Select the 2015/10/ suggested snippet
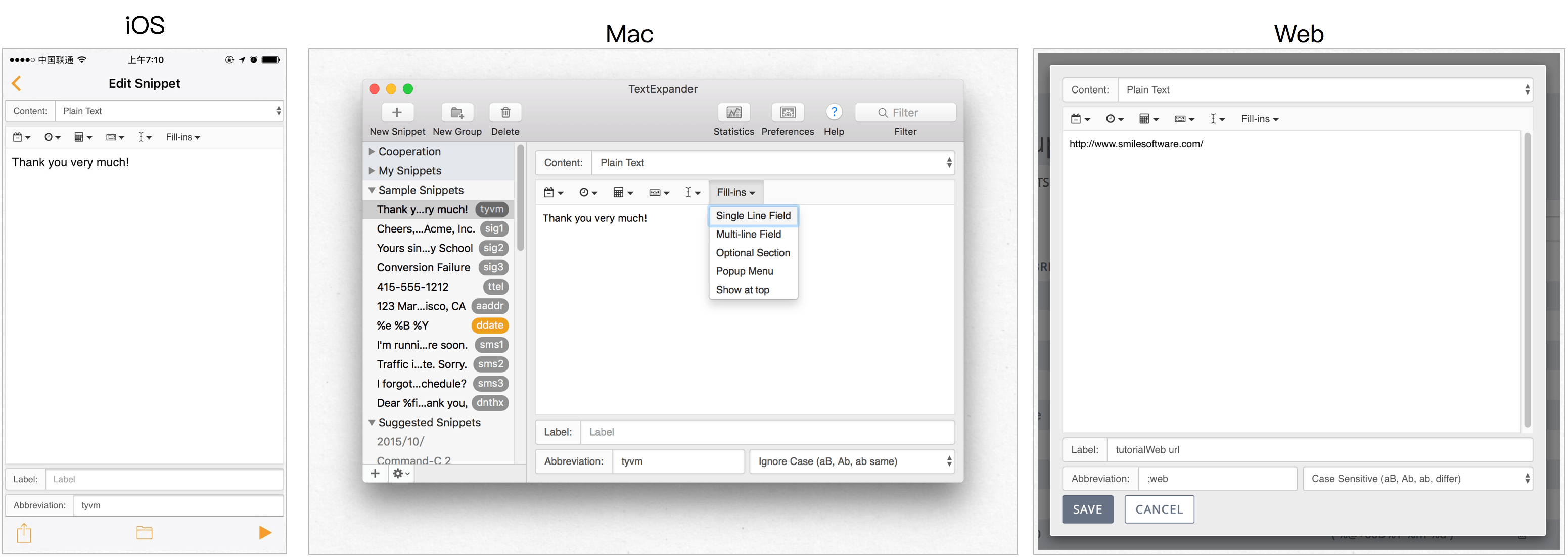1568x557 pixels. click(439, 442)
